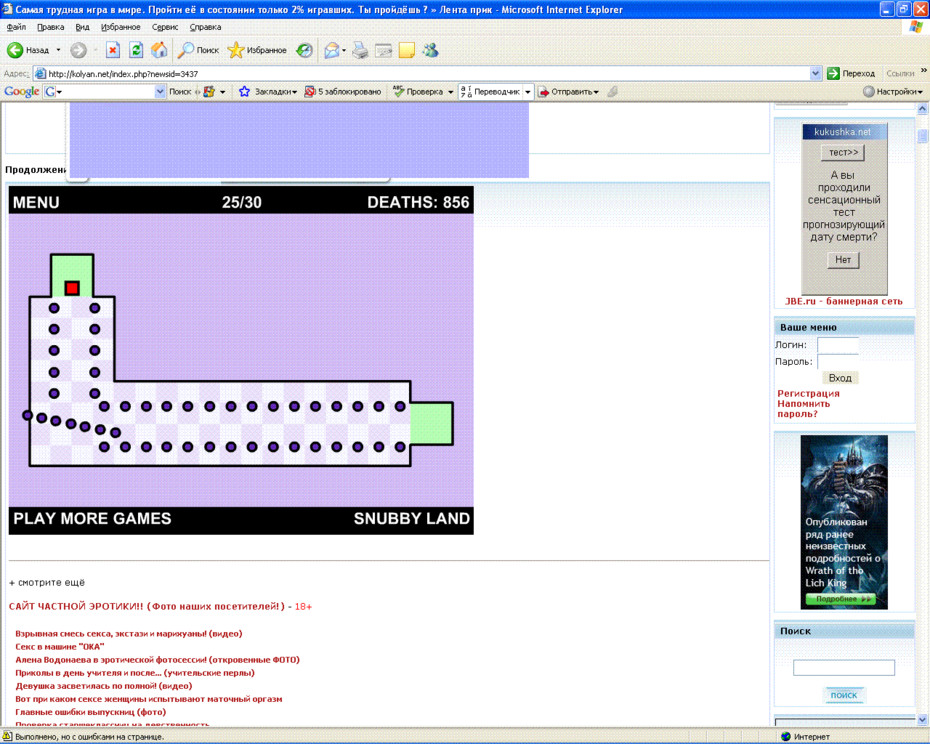
Task: Click the Wrath of the Lich King ad image
Action: 843,522
